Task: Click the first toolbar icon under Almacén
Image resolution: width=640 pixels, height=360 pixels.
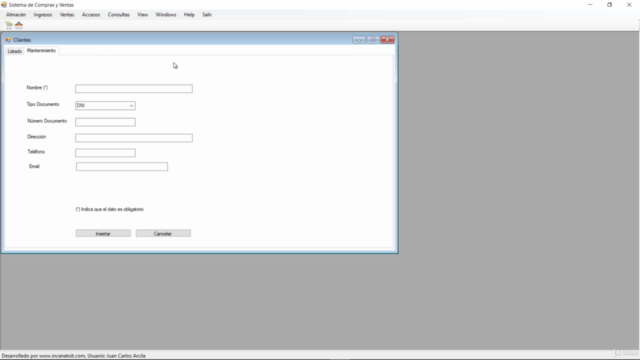Action: [9, 25]
